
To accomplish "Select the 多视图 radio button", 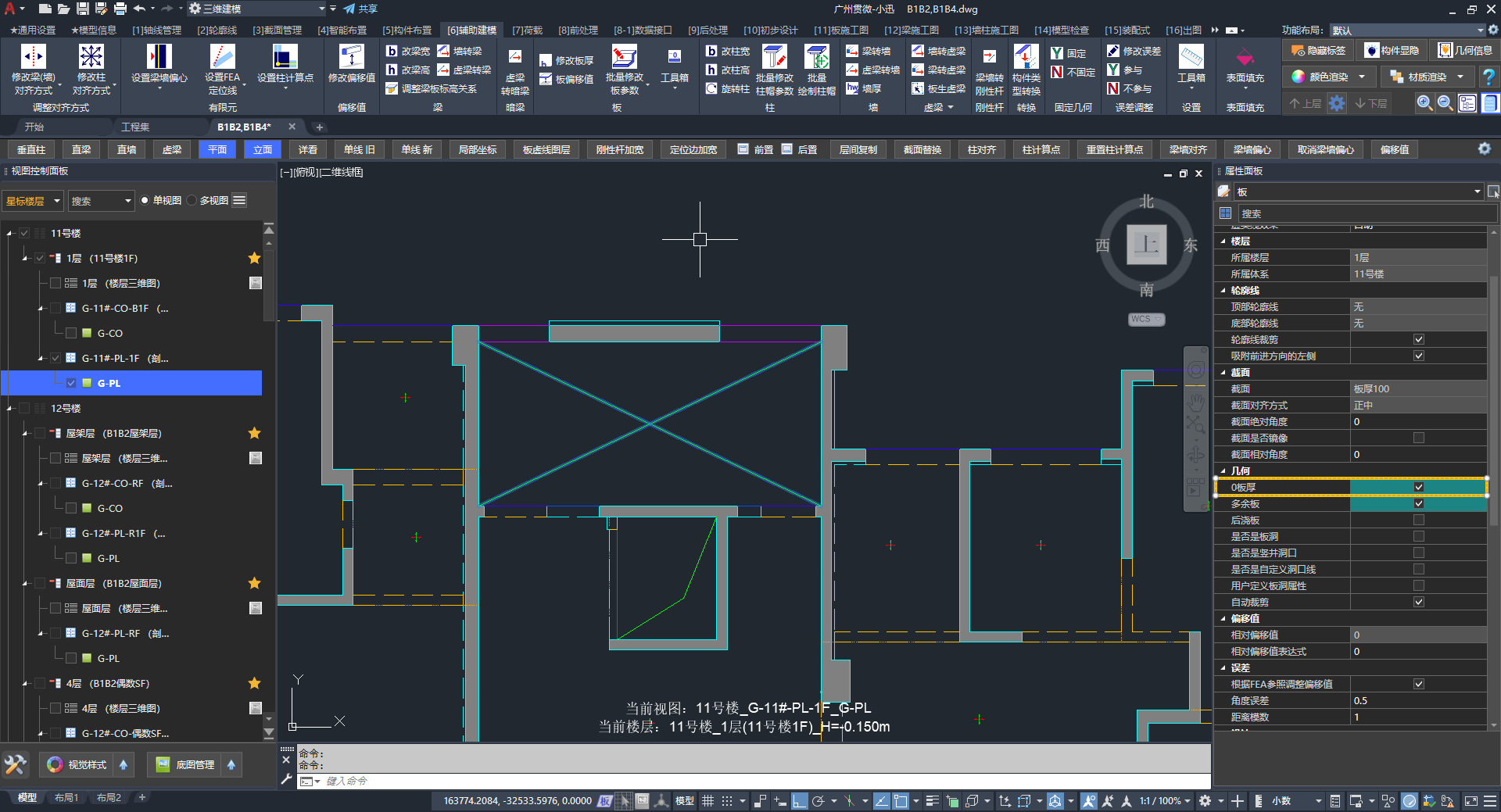I will [192, 201].
